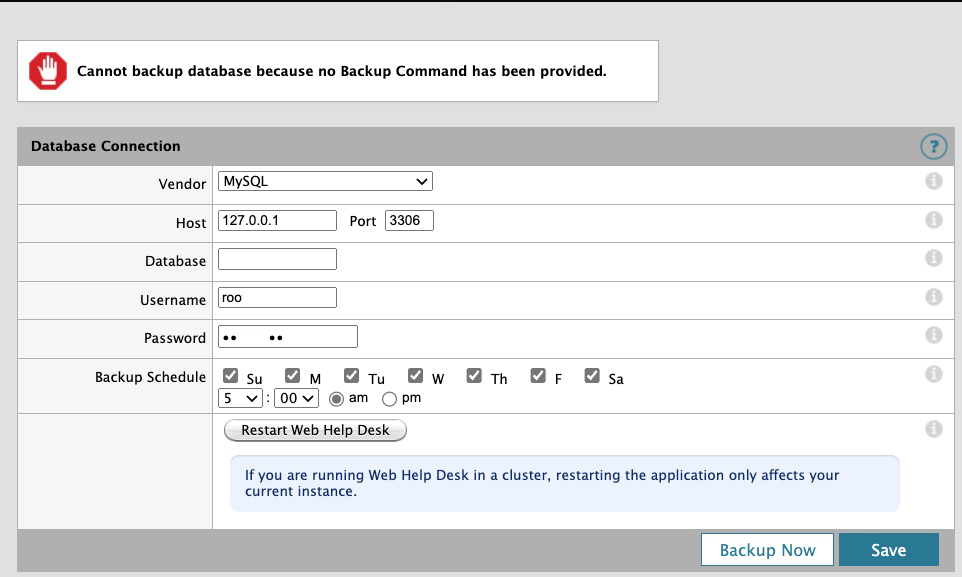The image size is (962, 577).
Task: Click the info icon for Backup Schedule
Action: click(933, 374)
